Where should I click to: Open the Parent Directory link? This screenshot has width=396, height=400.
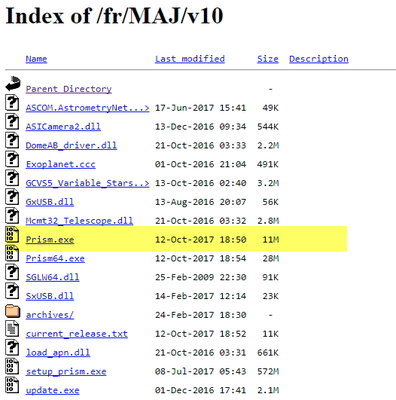(x=69, y=89)
